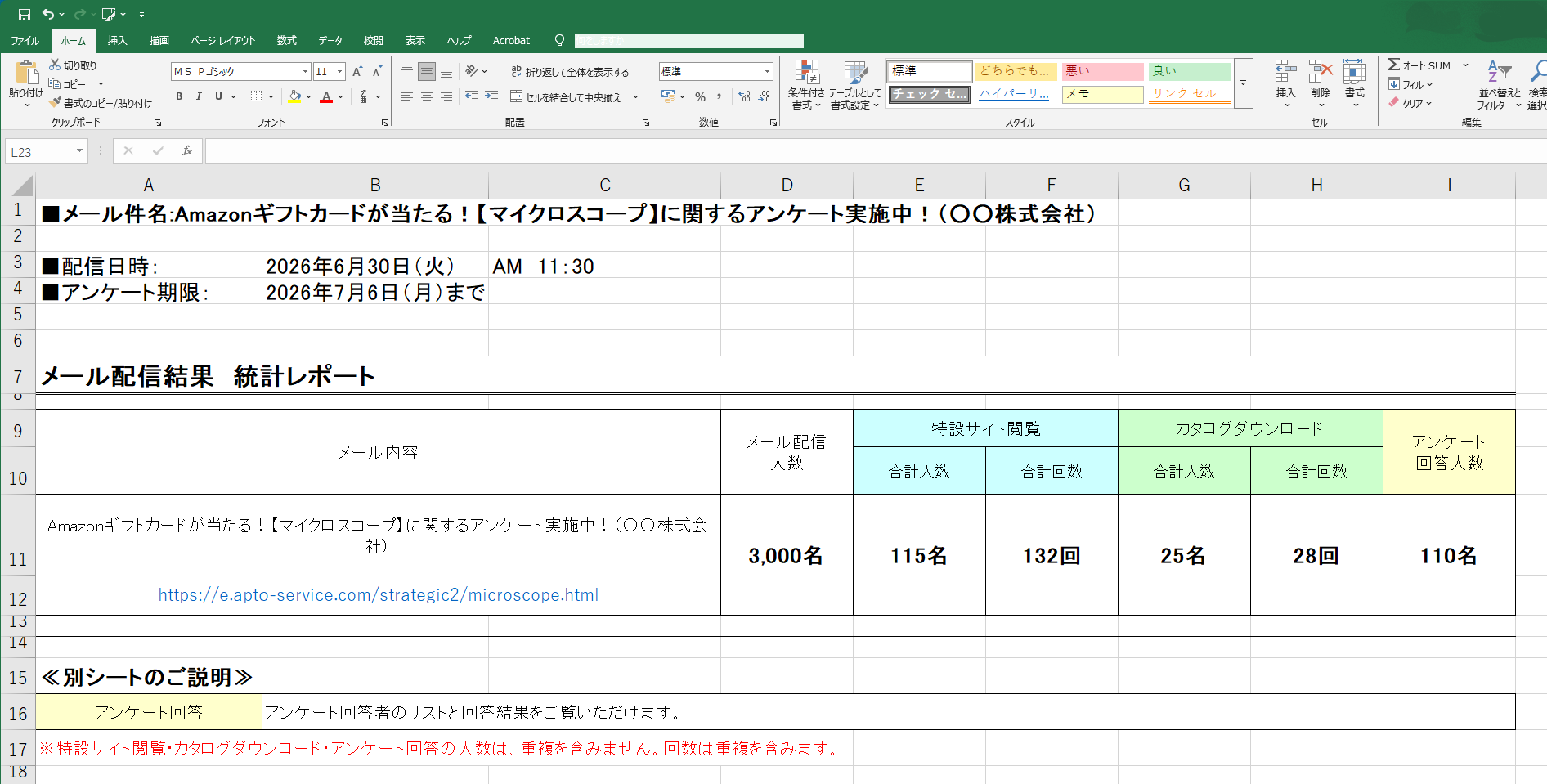Open sort and filter 並べ替えとフィルター
Viewport: 1547px width, 784px height.
1499,85
